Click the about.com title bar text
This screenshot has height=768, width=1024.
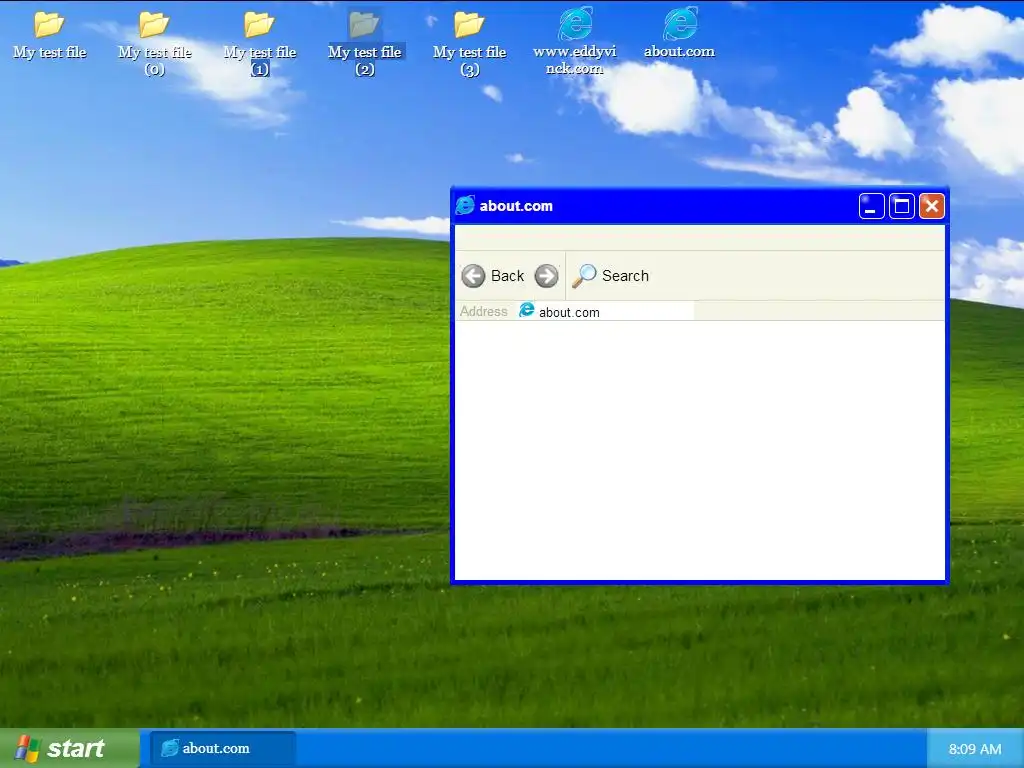click(x=516, y=206)
